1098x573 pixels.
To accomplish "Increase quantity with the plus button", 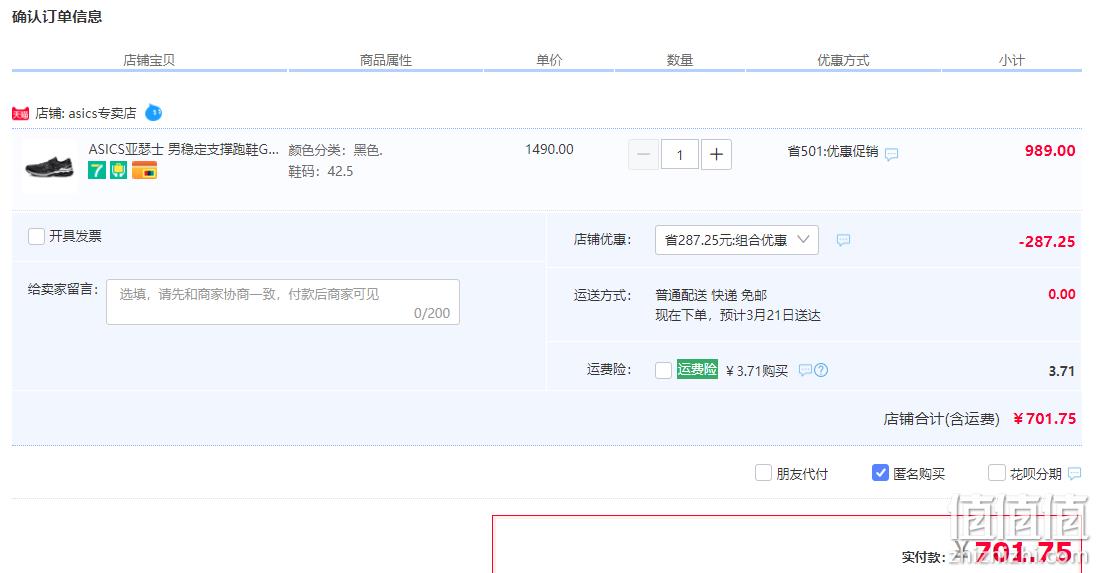I will point(716,155).
